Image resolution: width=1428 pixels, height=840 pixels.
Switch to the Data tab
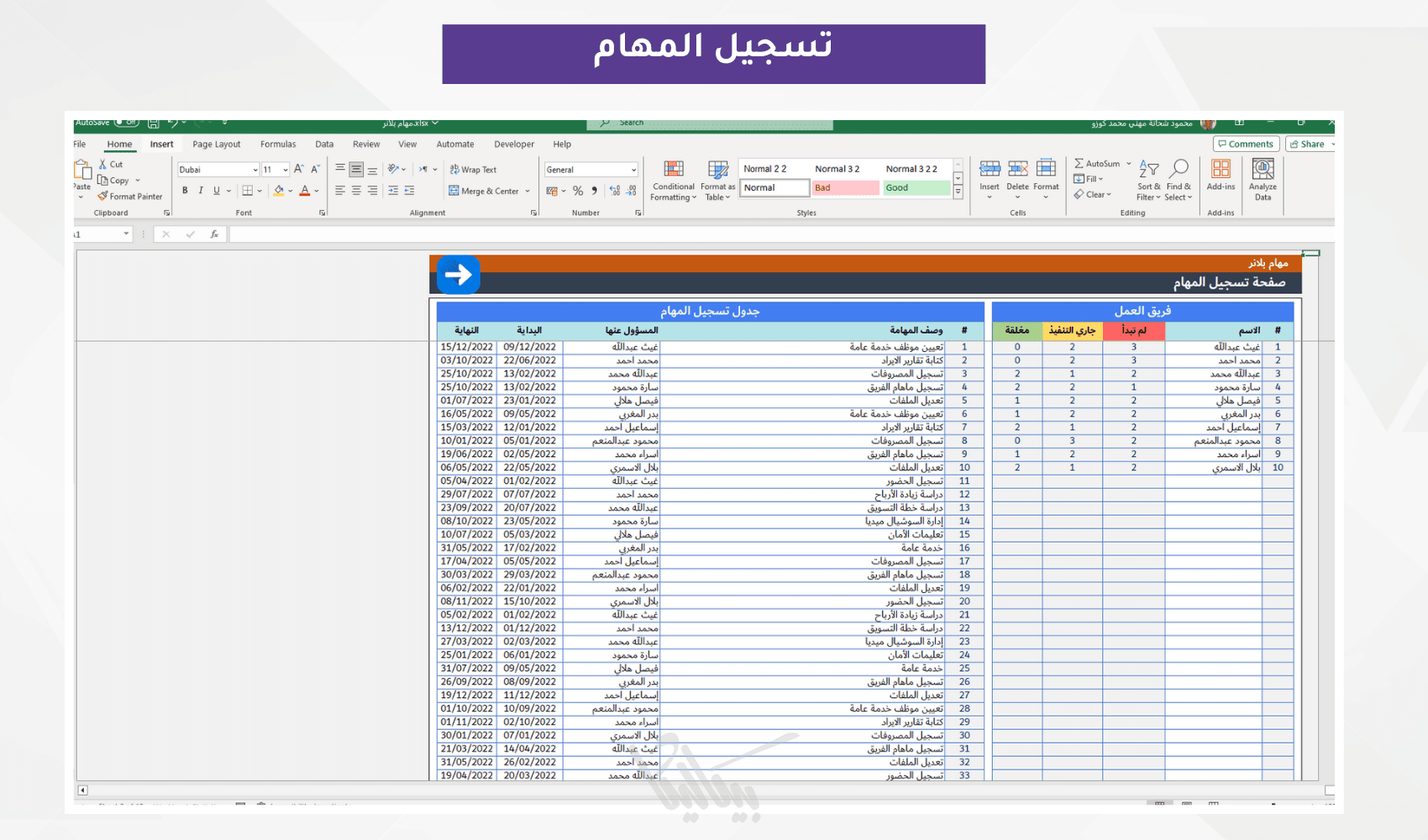tap(324, 144)
